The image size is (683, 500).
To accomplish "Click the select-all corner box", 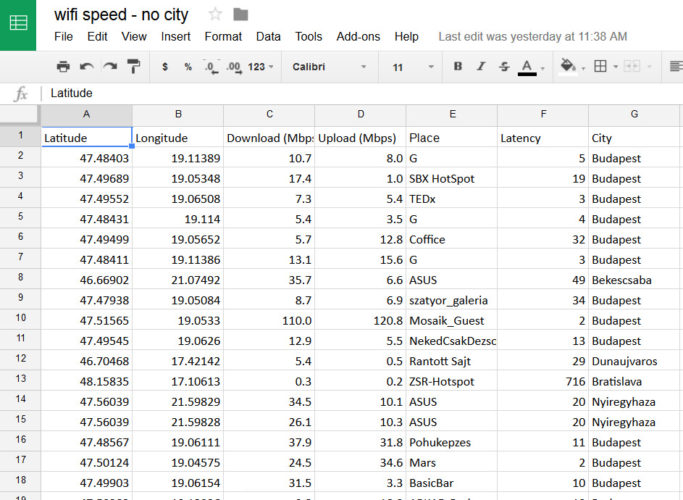I will pyautogui.click(x=20, y=114).
